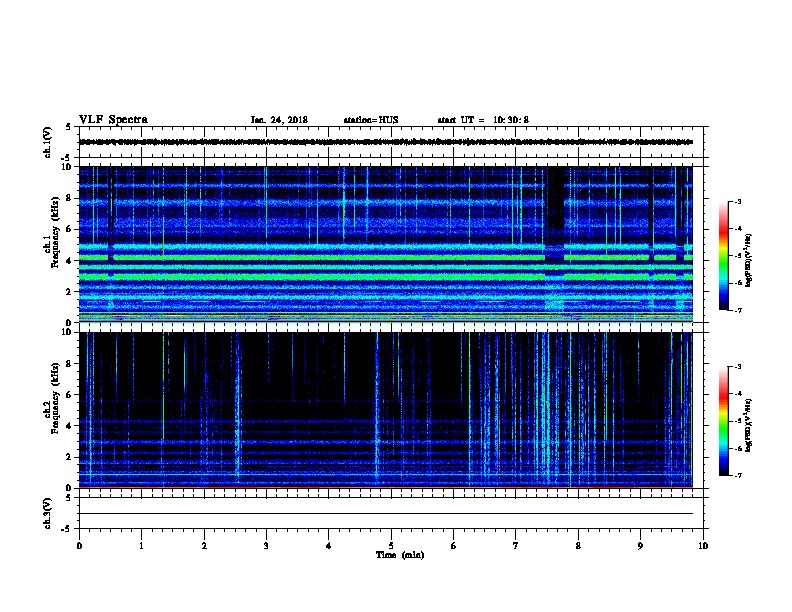Click the "ch.3(V)" axis label
The width and height of the screenshot is (792, 612).
click(x=47, y=513)
